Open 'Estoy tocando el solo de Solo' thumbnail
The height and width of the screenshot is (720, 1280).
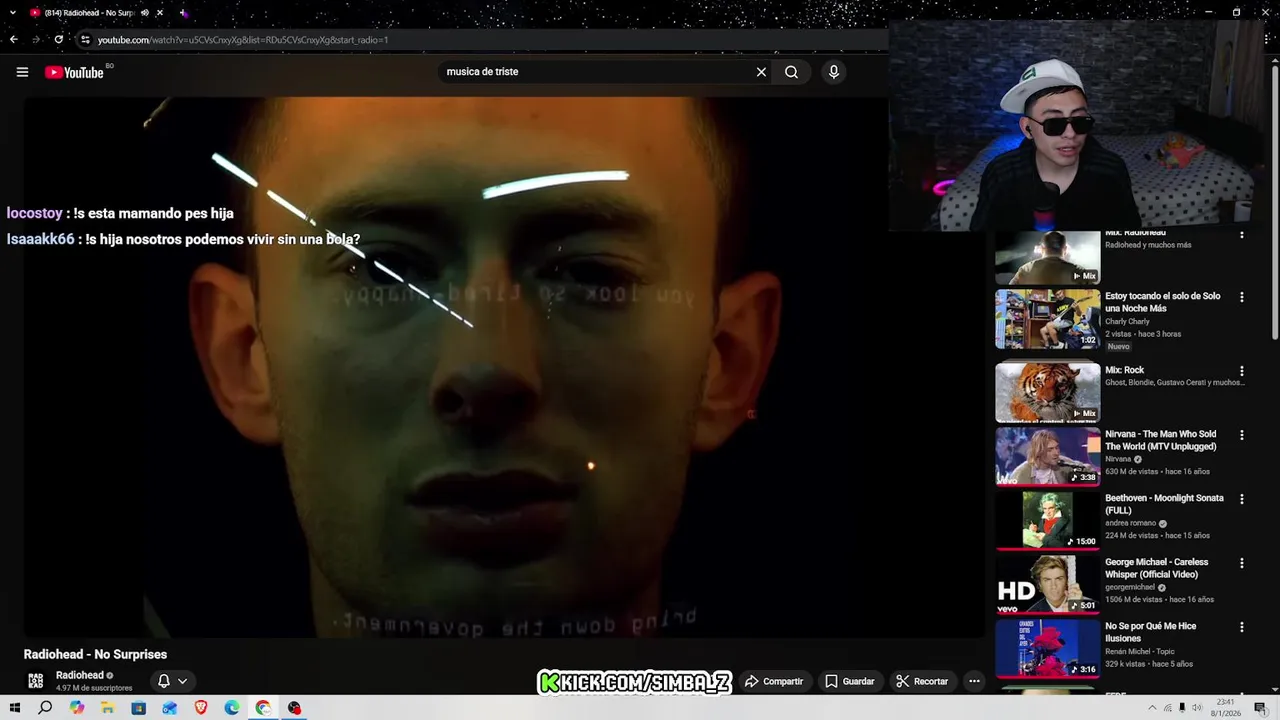1047,319
